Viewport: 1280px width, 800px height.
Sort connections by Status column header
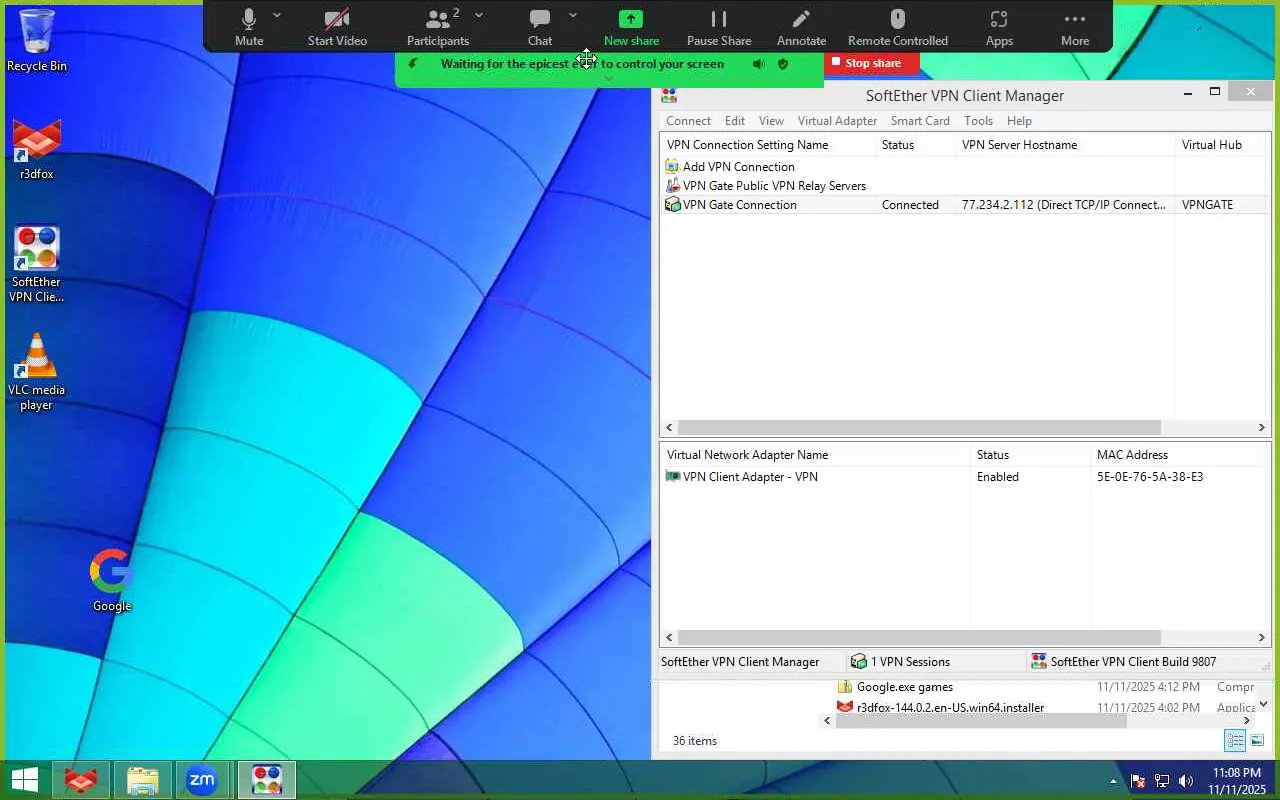click(x=914, y=145)
